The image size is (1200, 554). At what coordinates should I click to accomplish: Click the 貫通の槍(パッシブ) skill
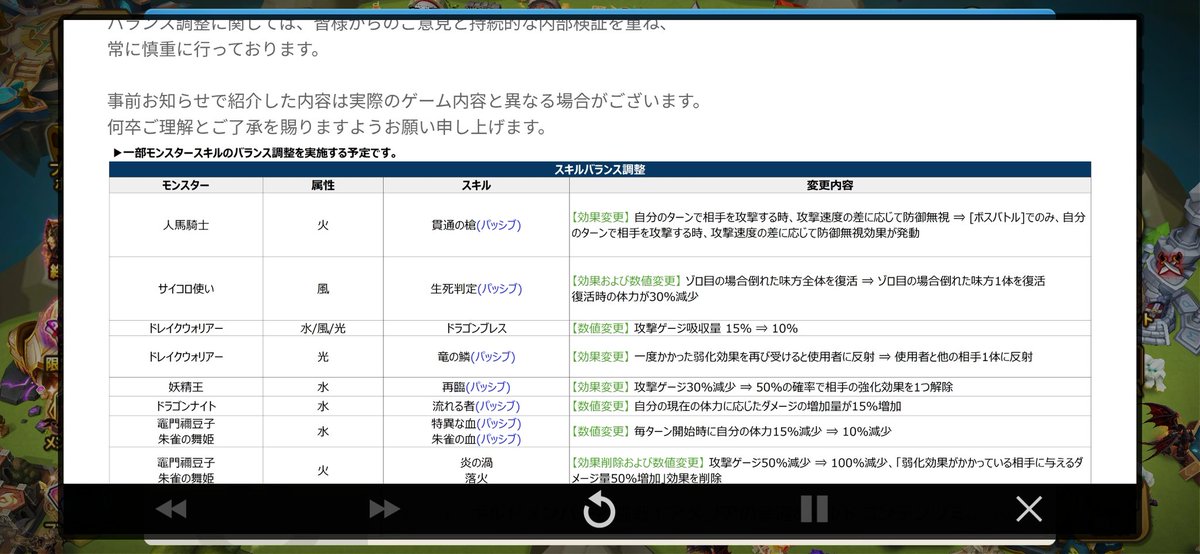coord(475,225)
